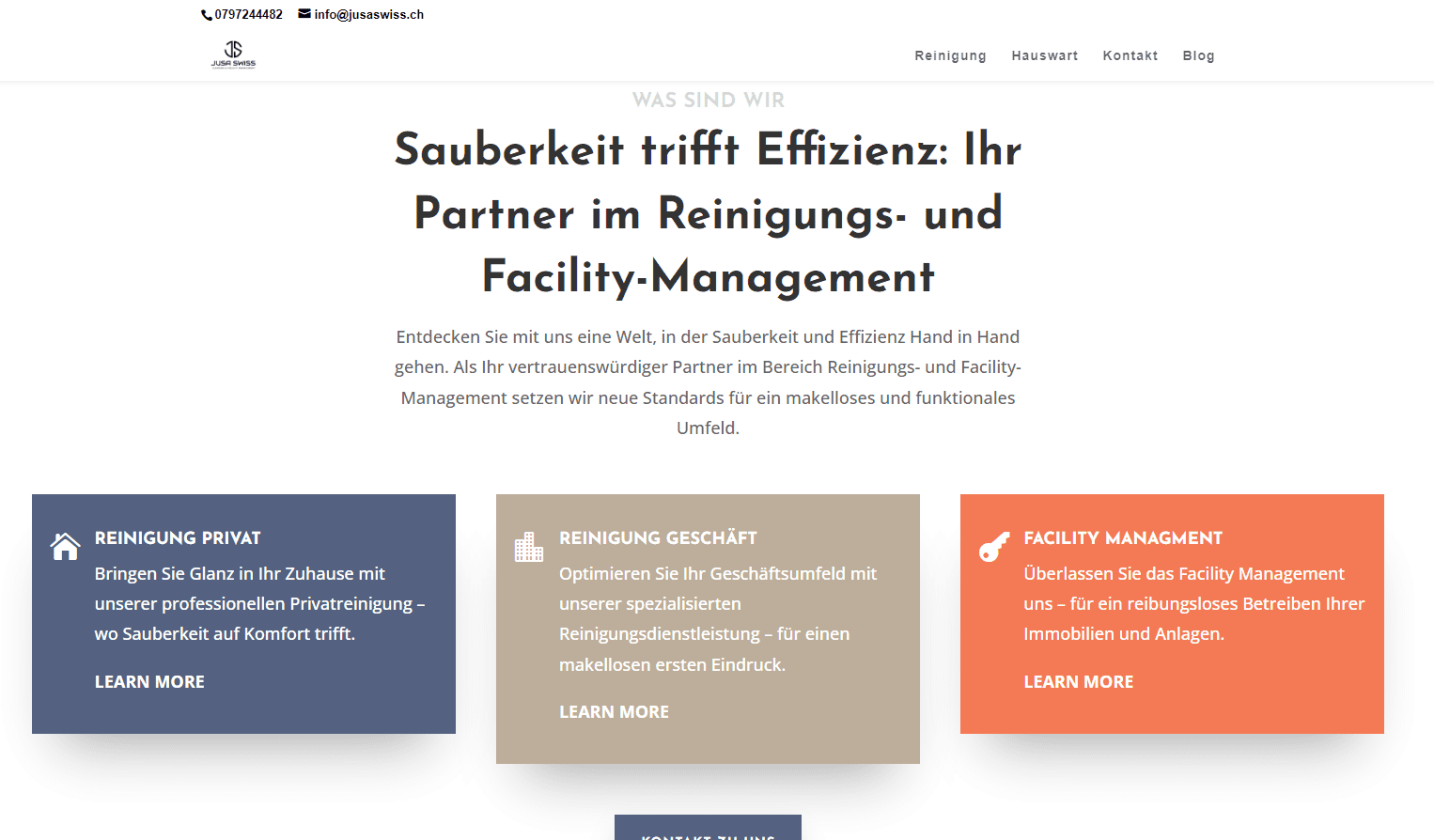Click the 'Was sind wir' subtitle text

tap(709, 100)
